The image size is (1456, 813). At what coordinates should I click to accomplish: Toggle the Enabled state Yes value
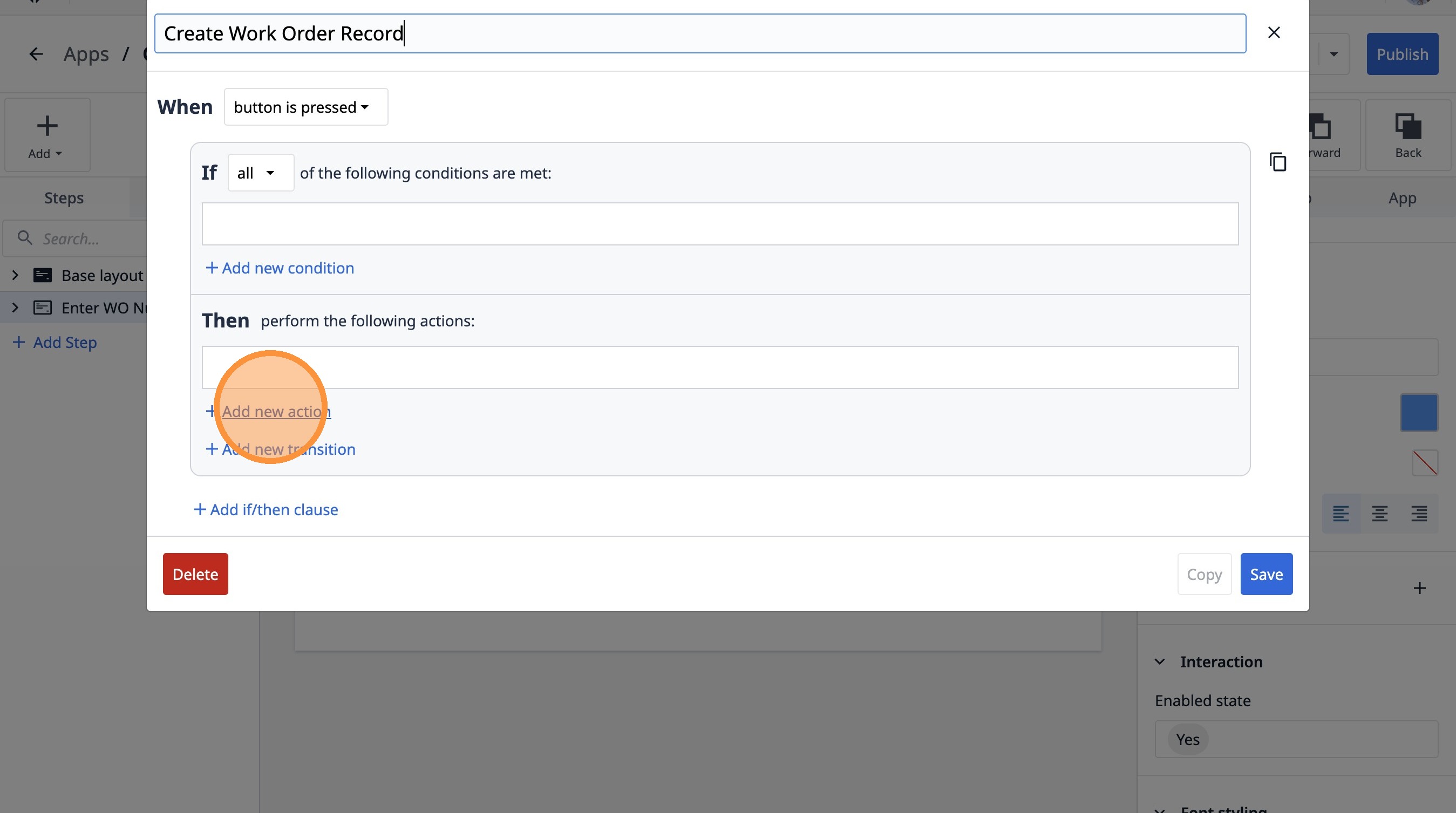(x=1188, y=739)
